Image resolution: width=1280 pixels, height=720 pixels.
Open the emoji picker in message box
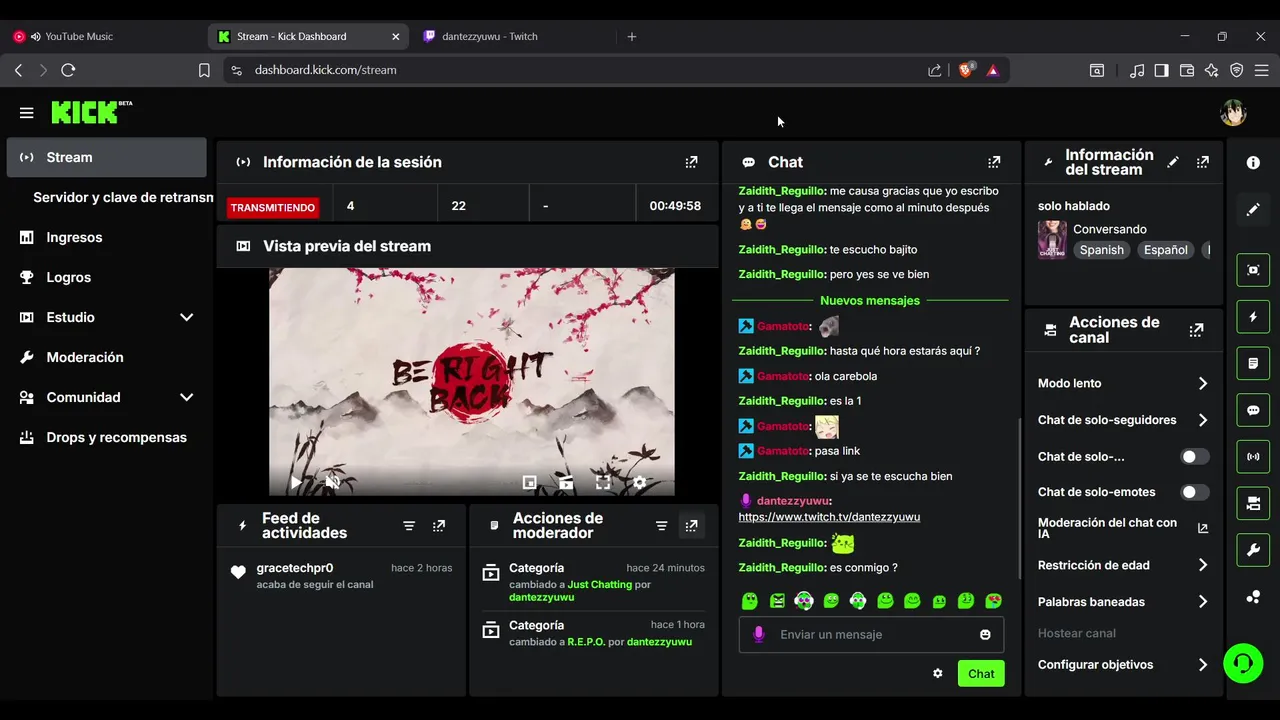tap(985, 635)
